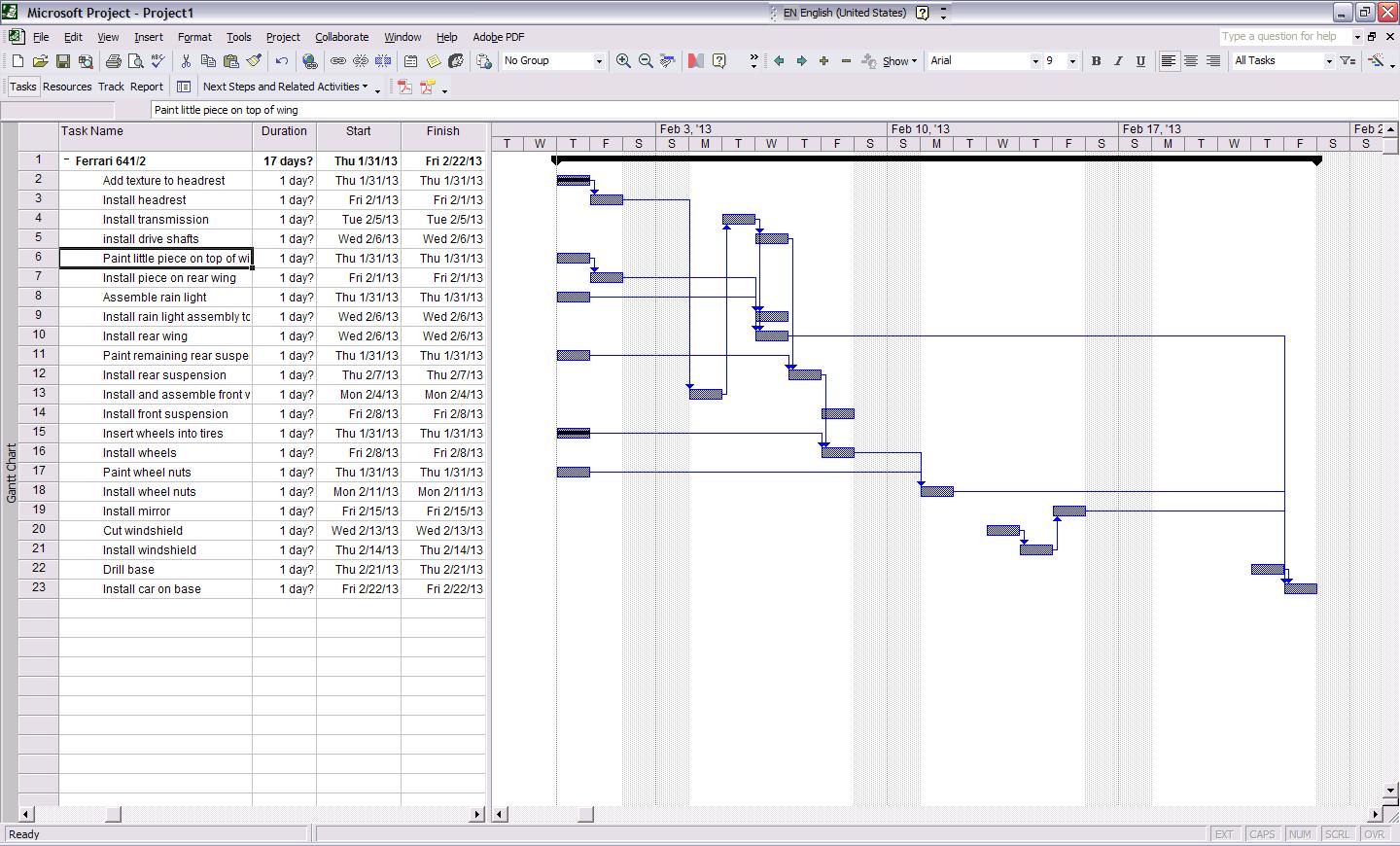Align cell text left
1400x846 pixels.
[x=1169, y=61]
